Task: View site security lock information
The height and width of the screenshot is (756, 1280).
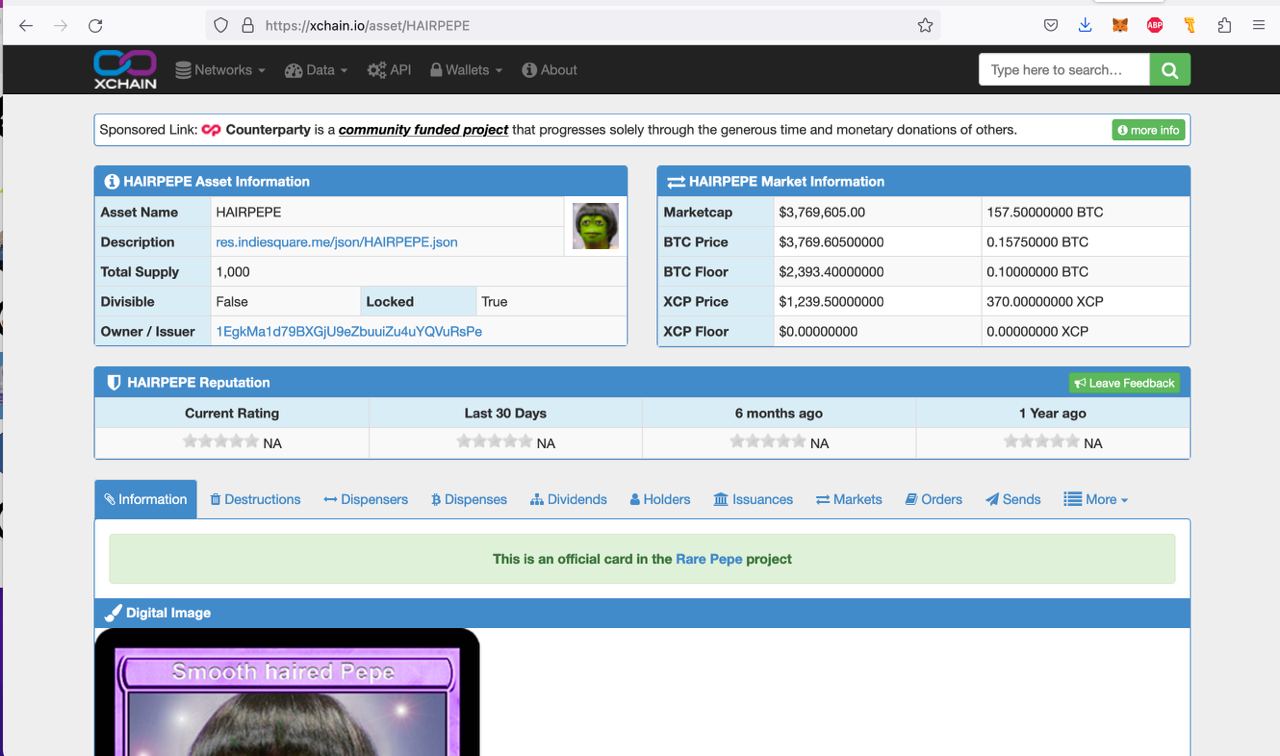Action: tap(247, 26)
